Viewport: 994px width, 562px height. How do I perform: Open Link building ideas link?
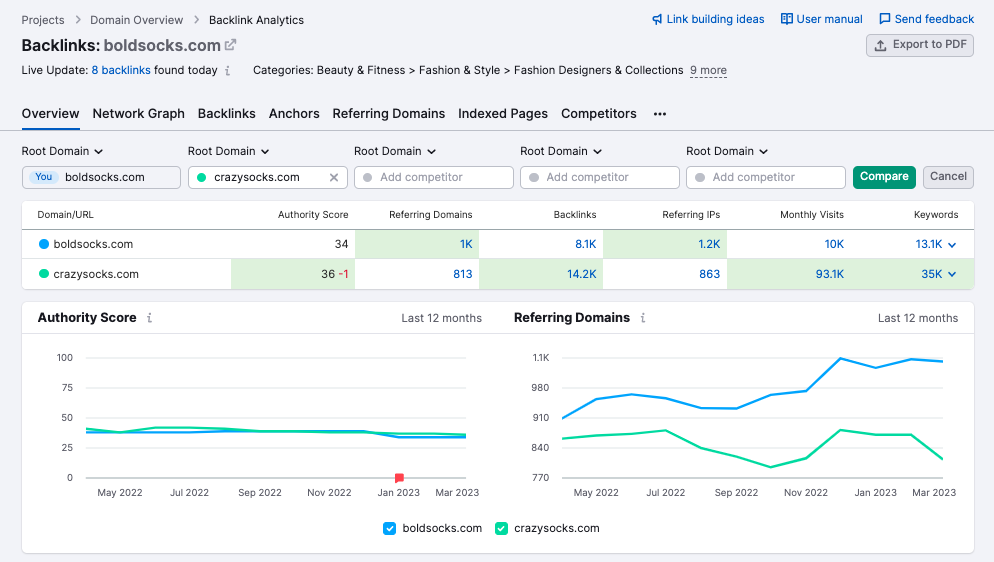(708, 20)
